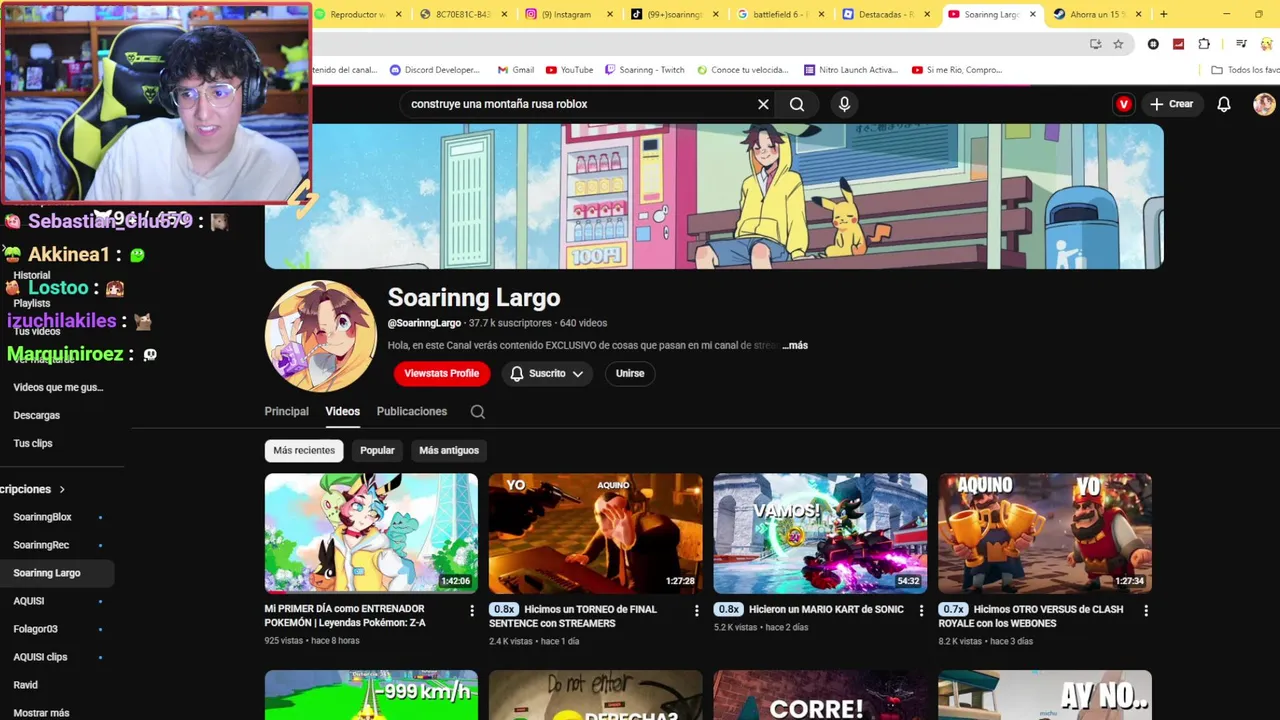Viewport: 1280px width, 720px height.
Task: Open the Pokémon Z-A video thumbnail
Action: 371,533
